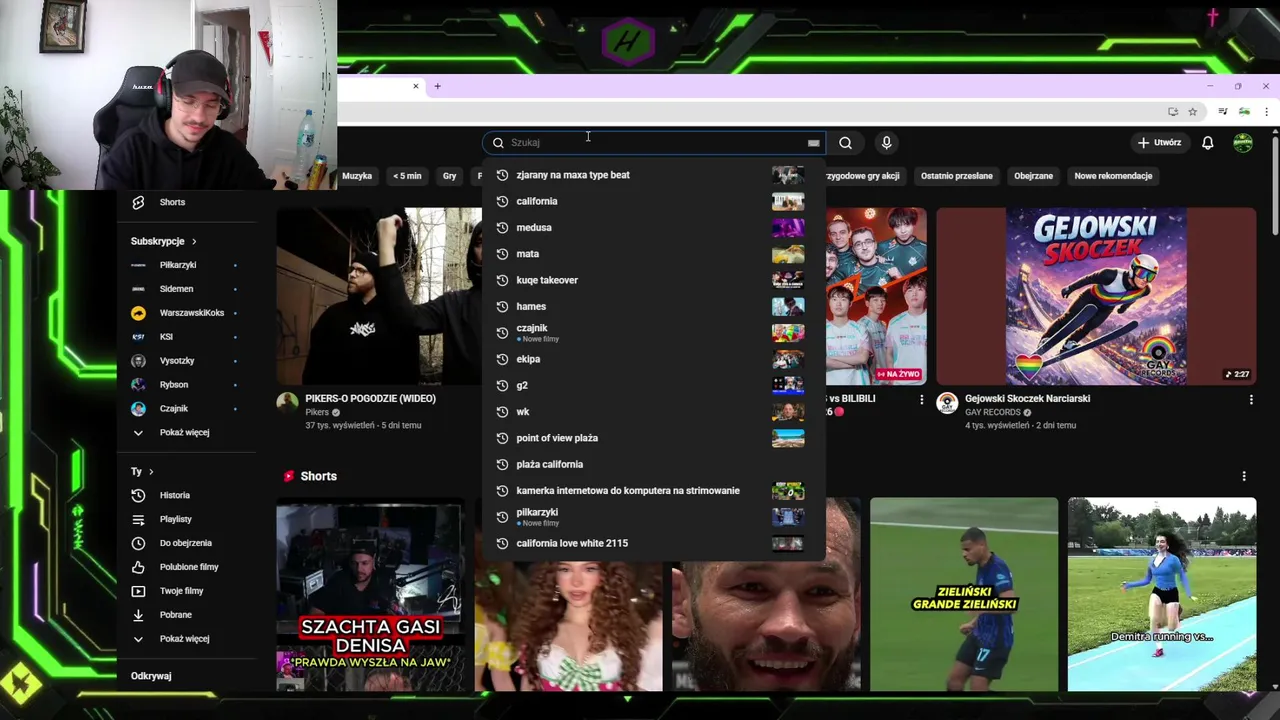Click the browser profile icon in toolbar

pyautogui.click(x=1244, y=111)
